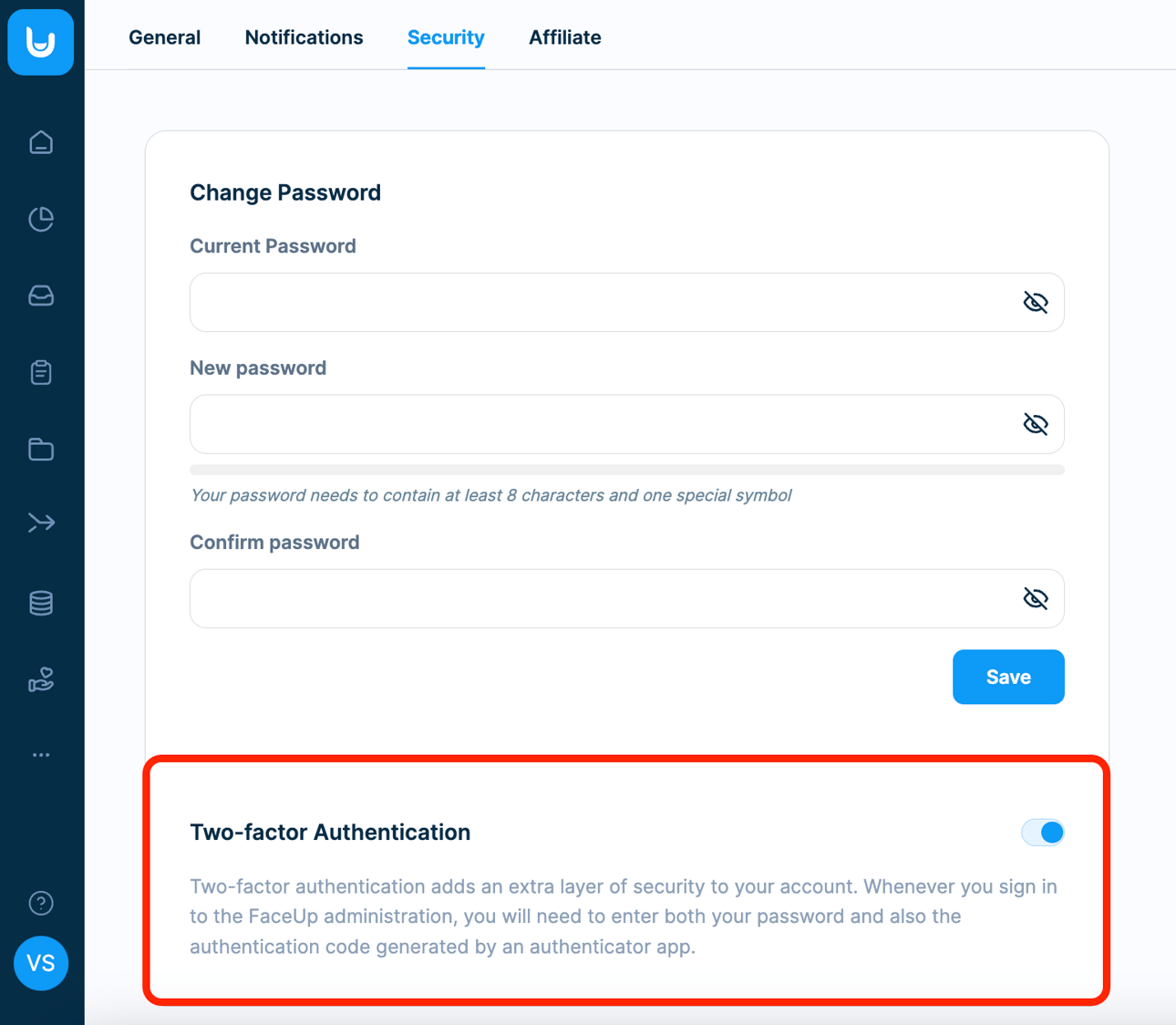Open the home dashboard icon
The height and width of the screenshot is (1025, 1176).
[41, 142]
